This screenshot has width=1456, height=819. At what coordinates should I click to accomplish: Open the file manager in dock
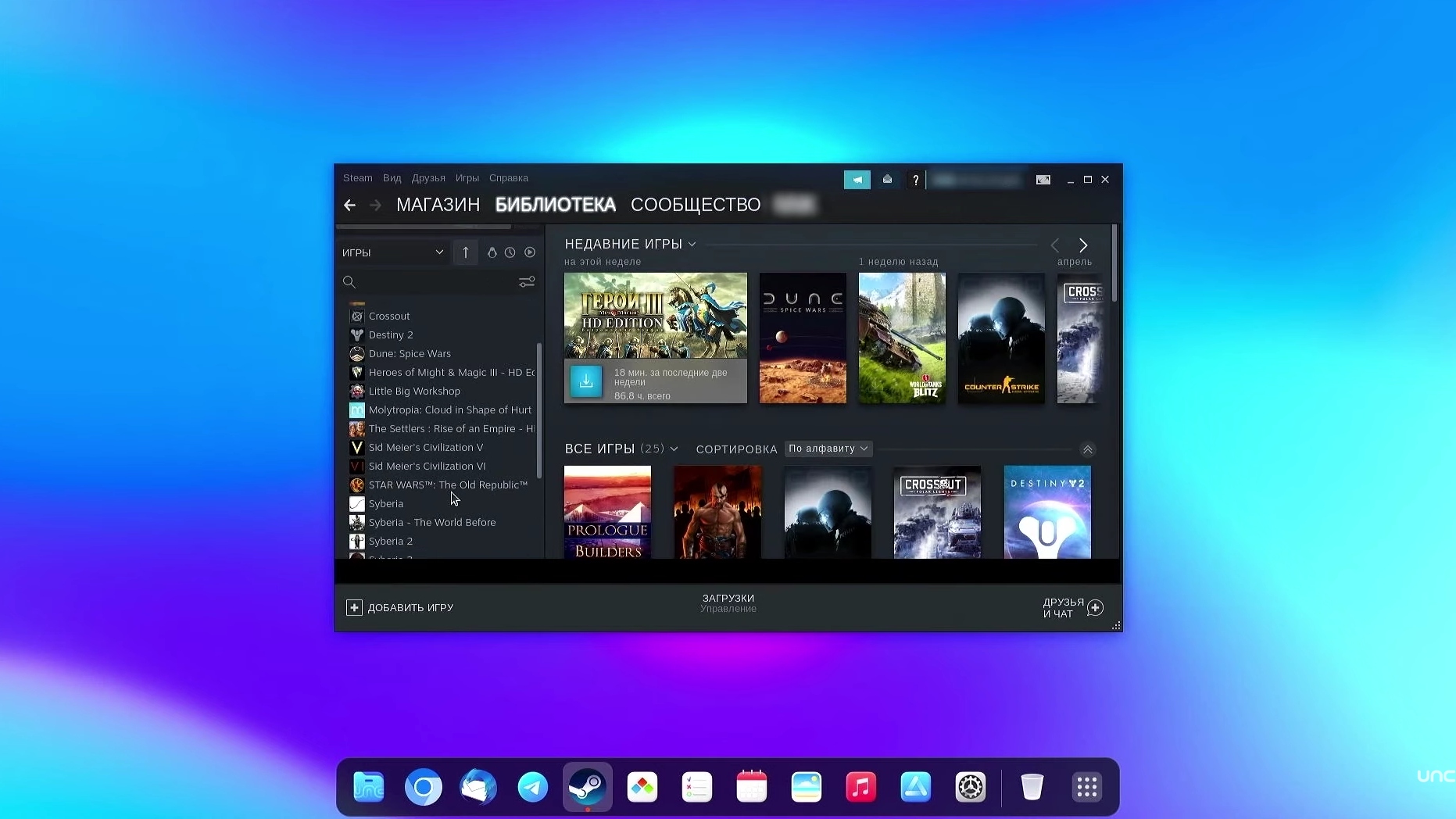pos(369,787)
